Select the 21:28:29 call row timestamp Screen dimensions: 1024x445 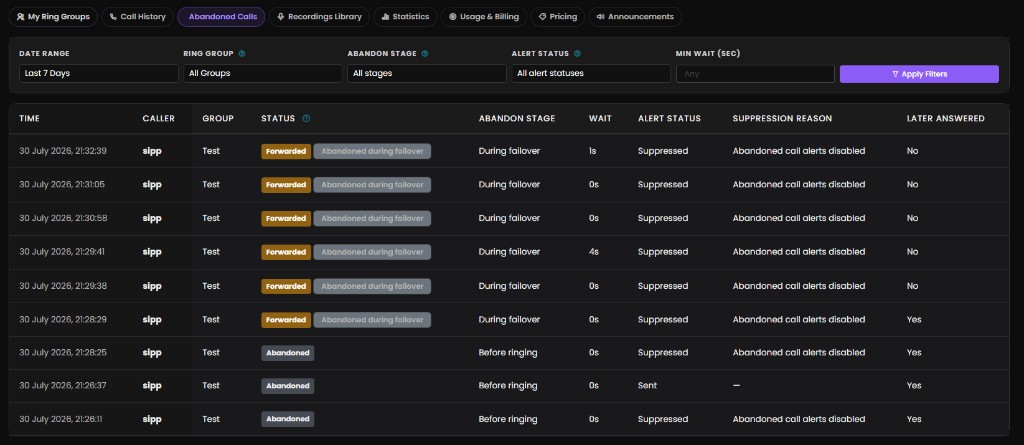point(63,320)
